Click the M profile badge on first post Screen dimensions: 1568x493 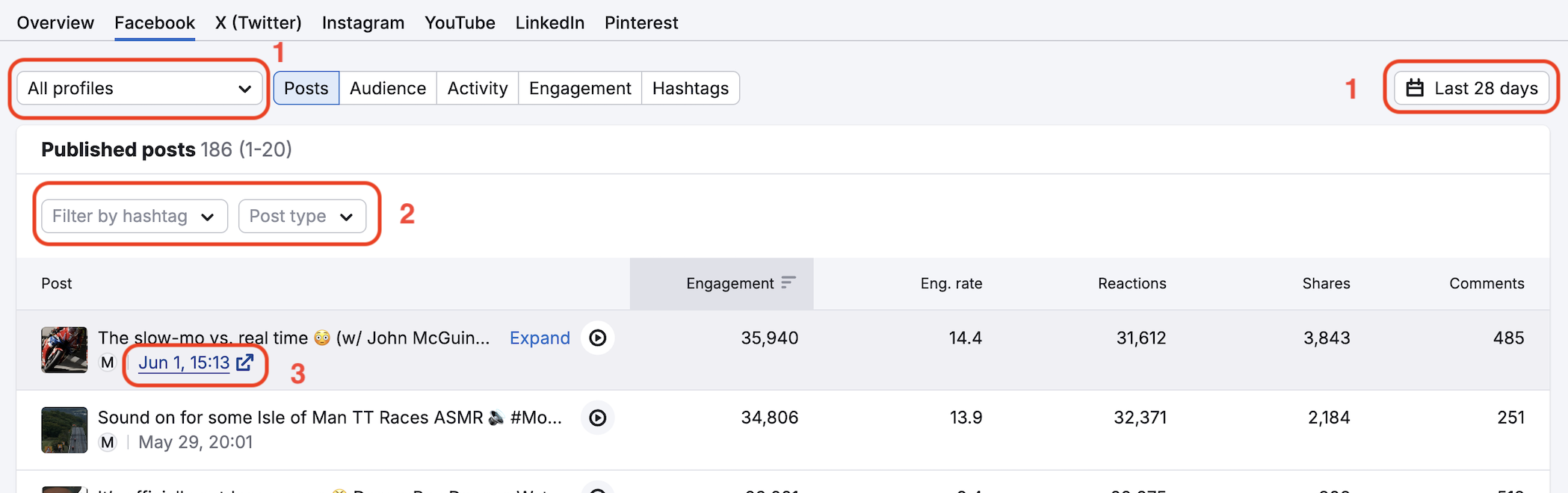108,363
